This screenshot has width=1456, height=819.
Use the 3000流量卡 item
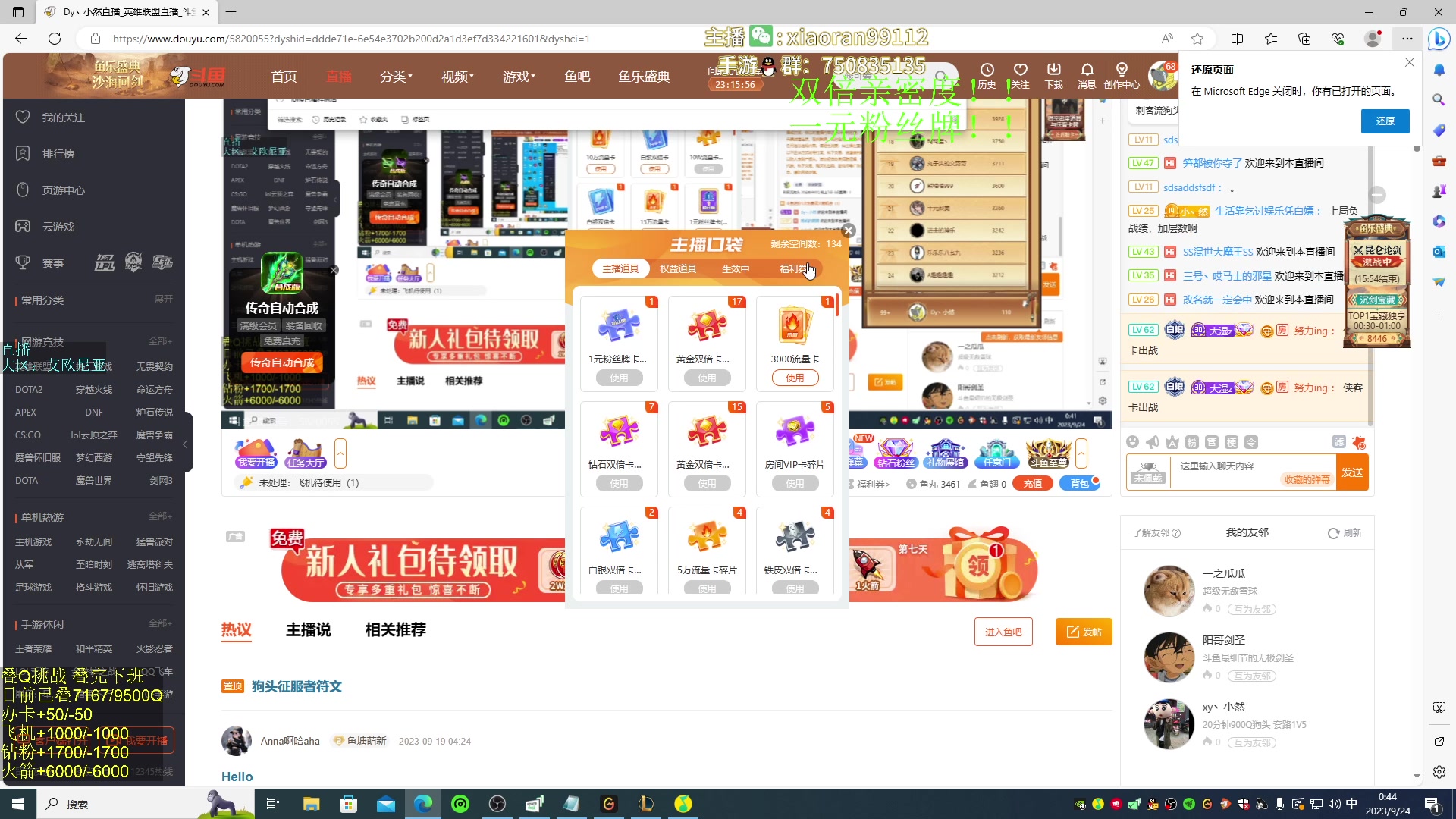795,378
